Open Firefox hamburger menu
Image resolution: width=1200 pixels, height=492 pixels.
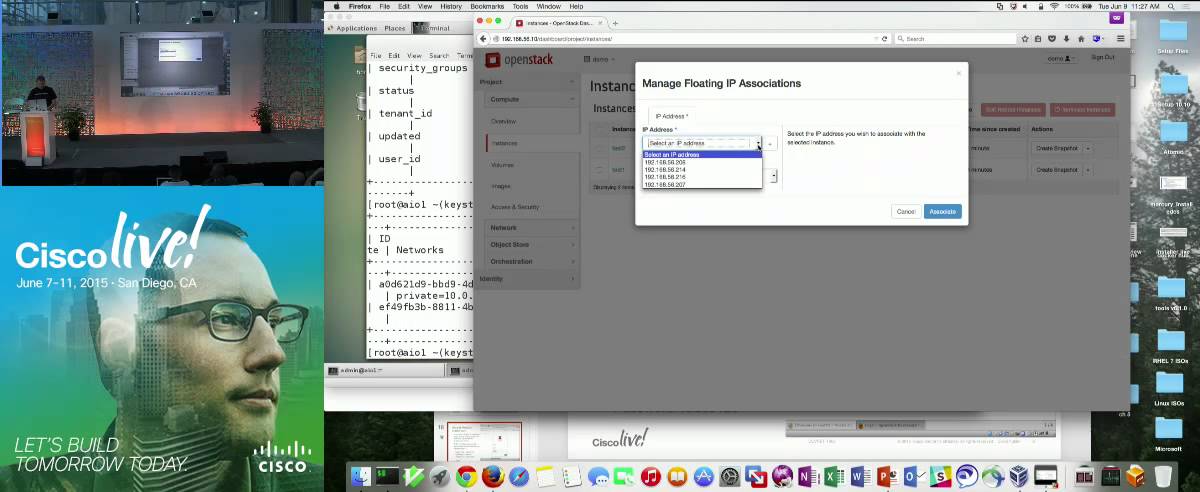coord(1121,38)
